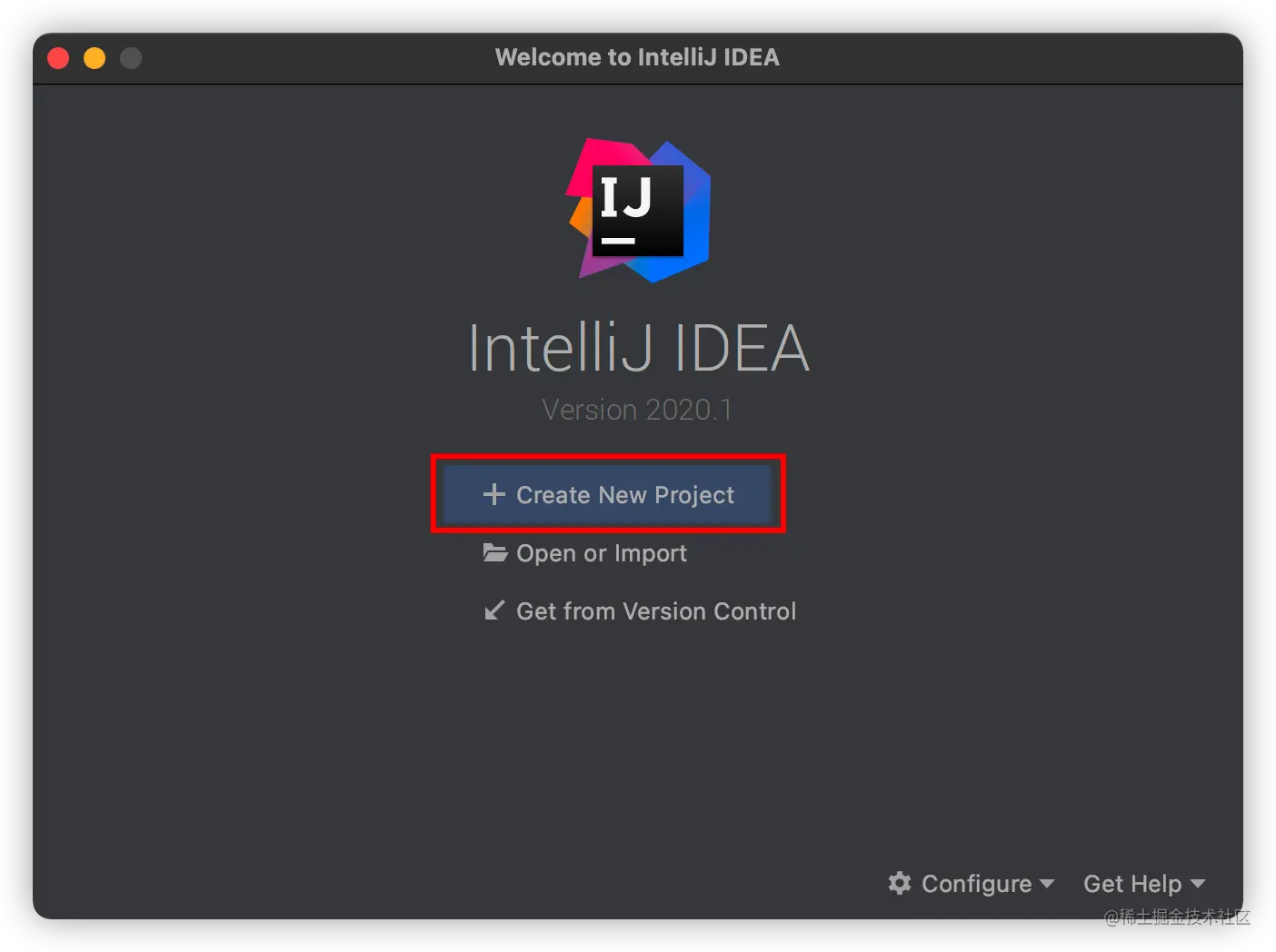Viewport: 1276px width, 952px height.
Task: Click the large IntelliJ IDEA heading text
Action: pyautogui.click(x=638, y=348)
